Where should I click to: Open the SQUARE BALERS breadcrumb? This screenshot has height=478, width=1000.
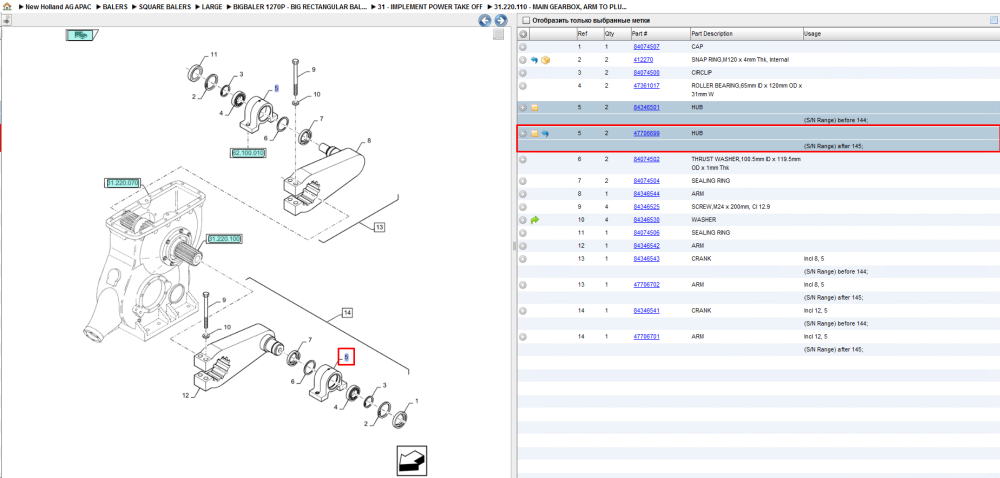pyautogui.click(x=166, y=6)
